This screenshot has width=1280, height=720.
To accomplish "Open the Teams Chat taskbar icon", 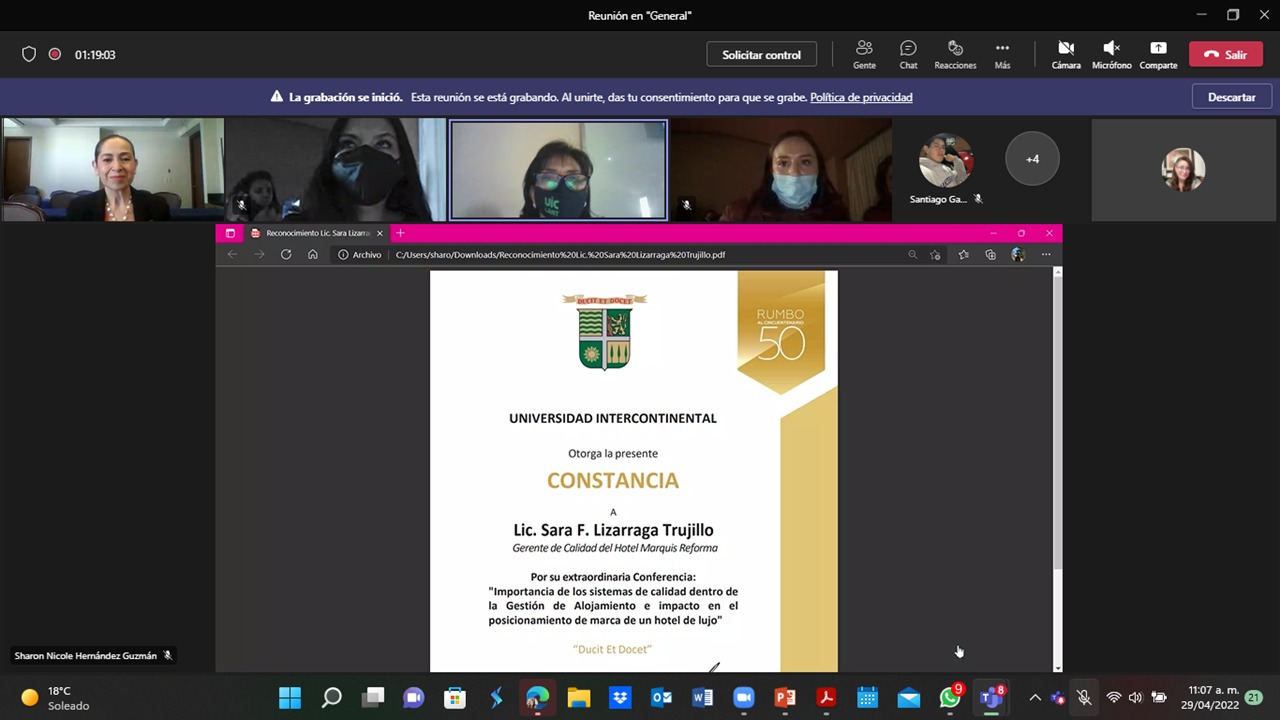I will 414,697.
